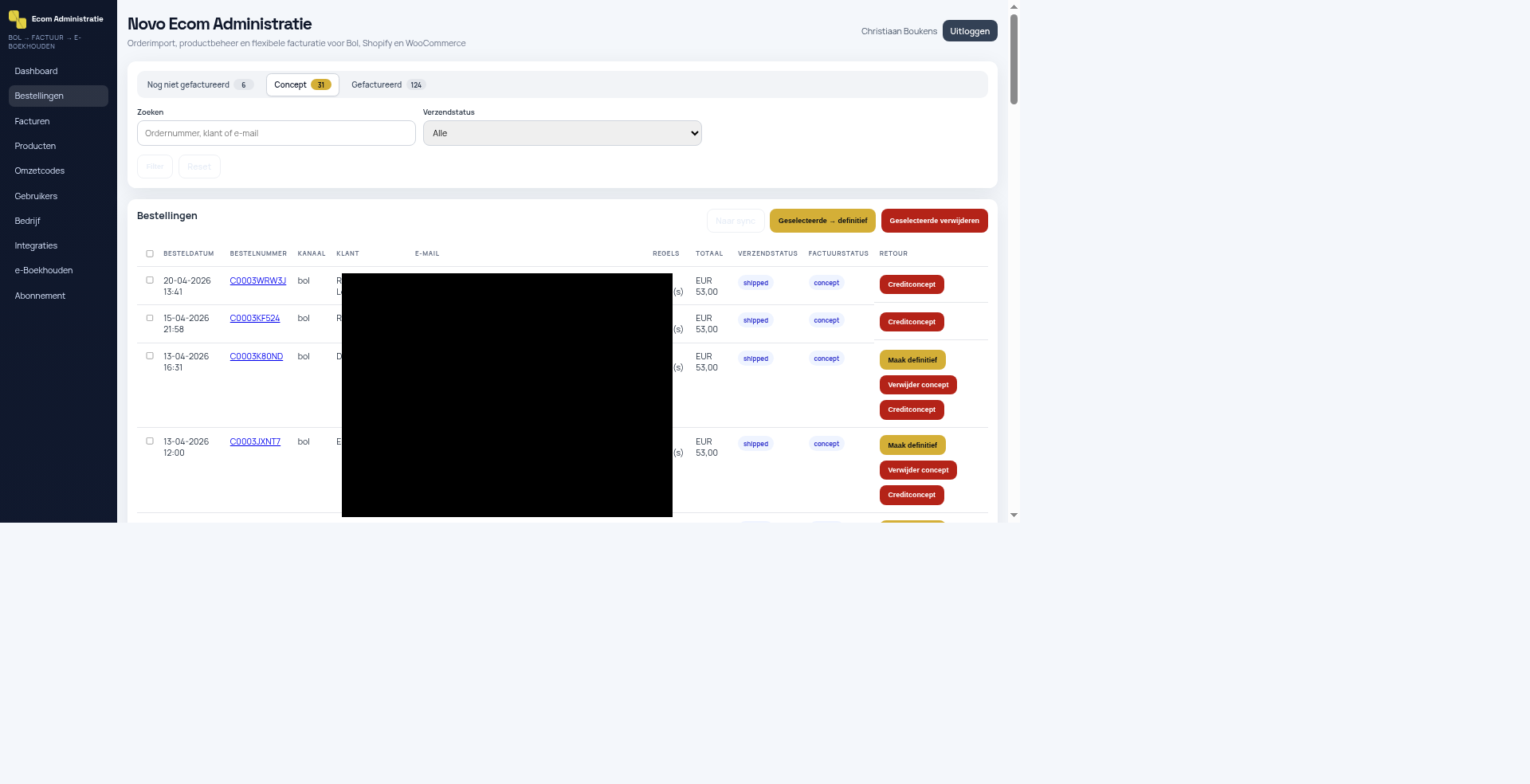Go to e-Boekhouden in sidebar
Image resolution: width=1530 pixels, height=784 pixels.
(x=58, y=270)
